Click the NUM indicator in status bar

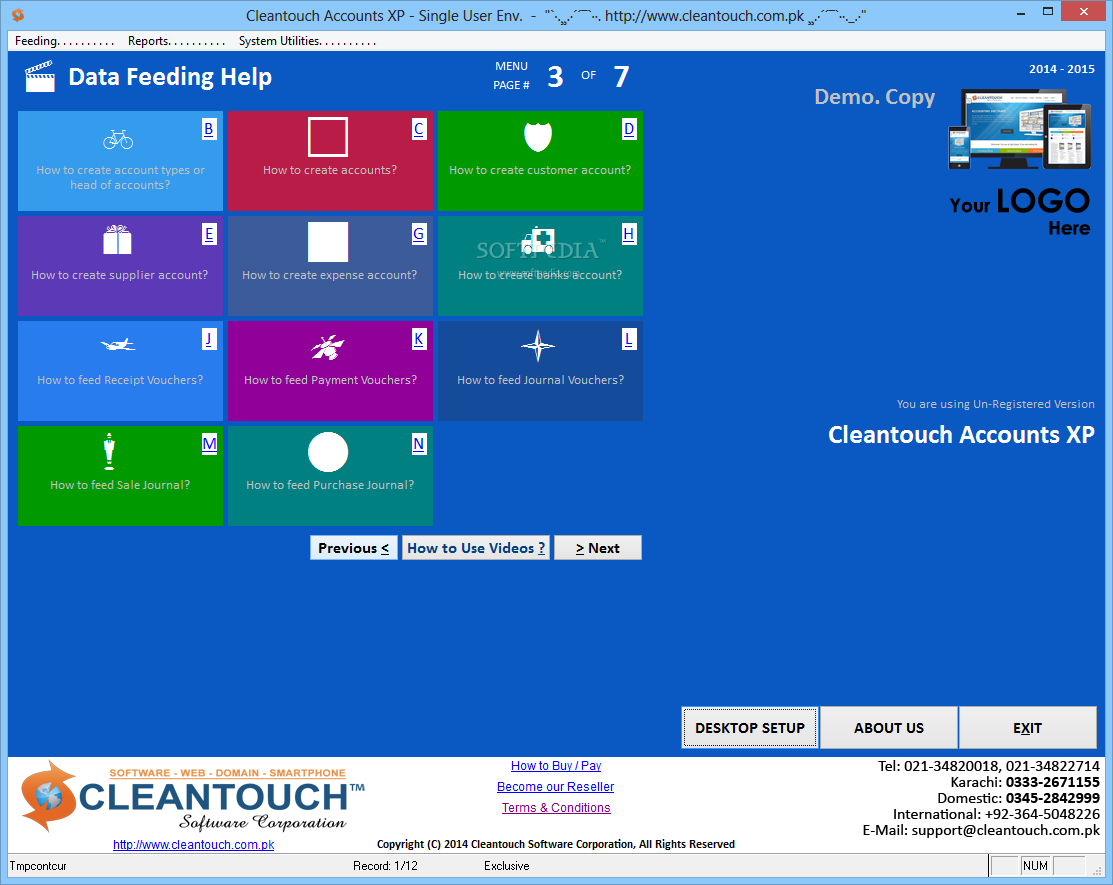click(x=1036, y=866)
